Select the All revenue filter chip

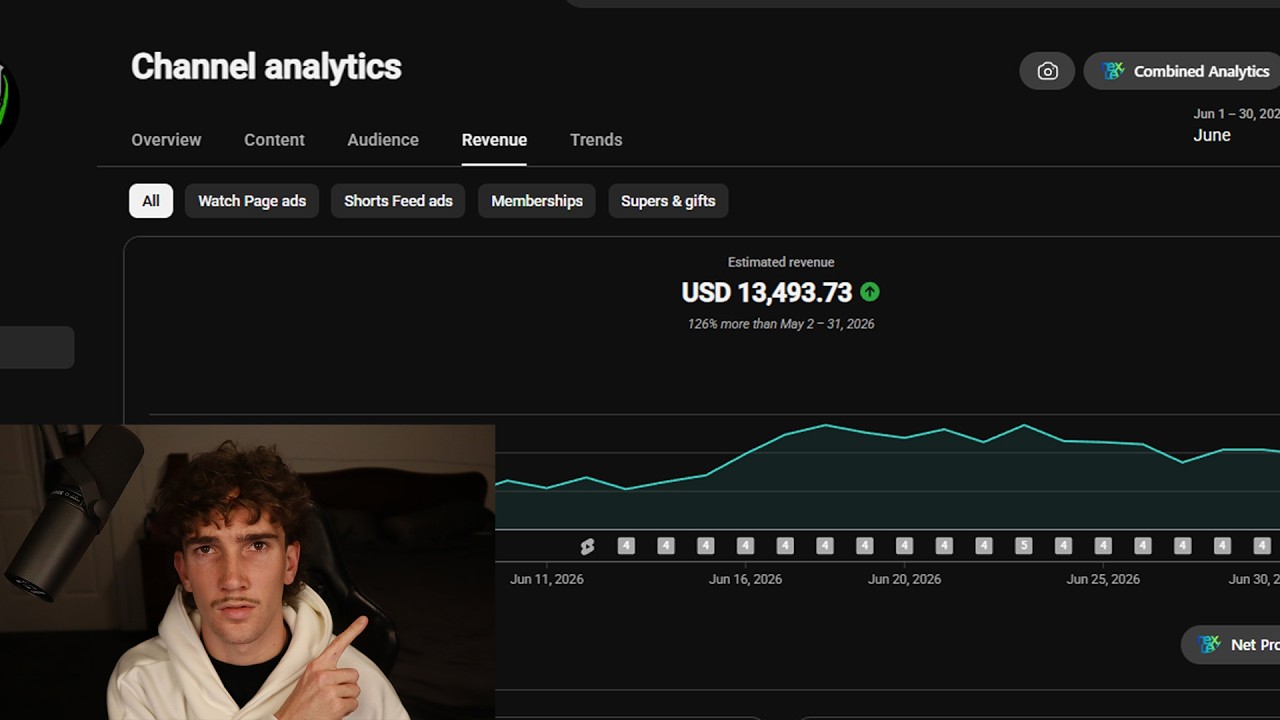tap(151, 201)
